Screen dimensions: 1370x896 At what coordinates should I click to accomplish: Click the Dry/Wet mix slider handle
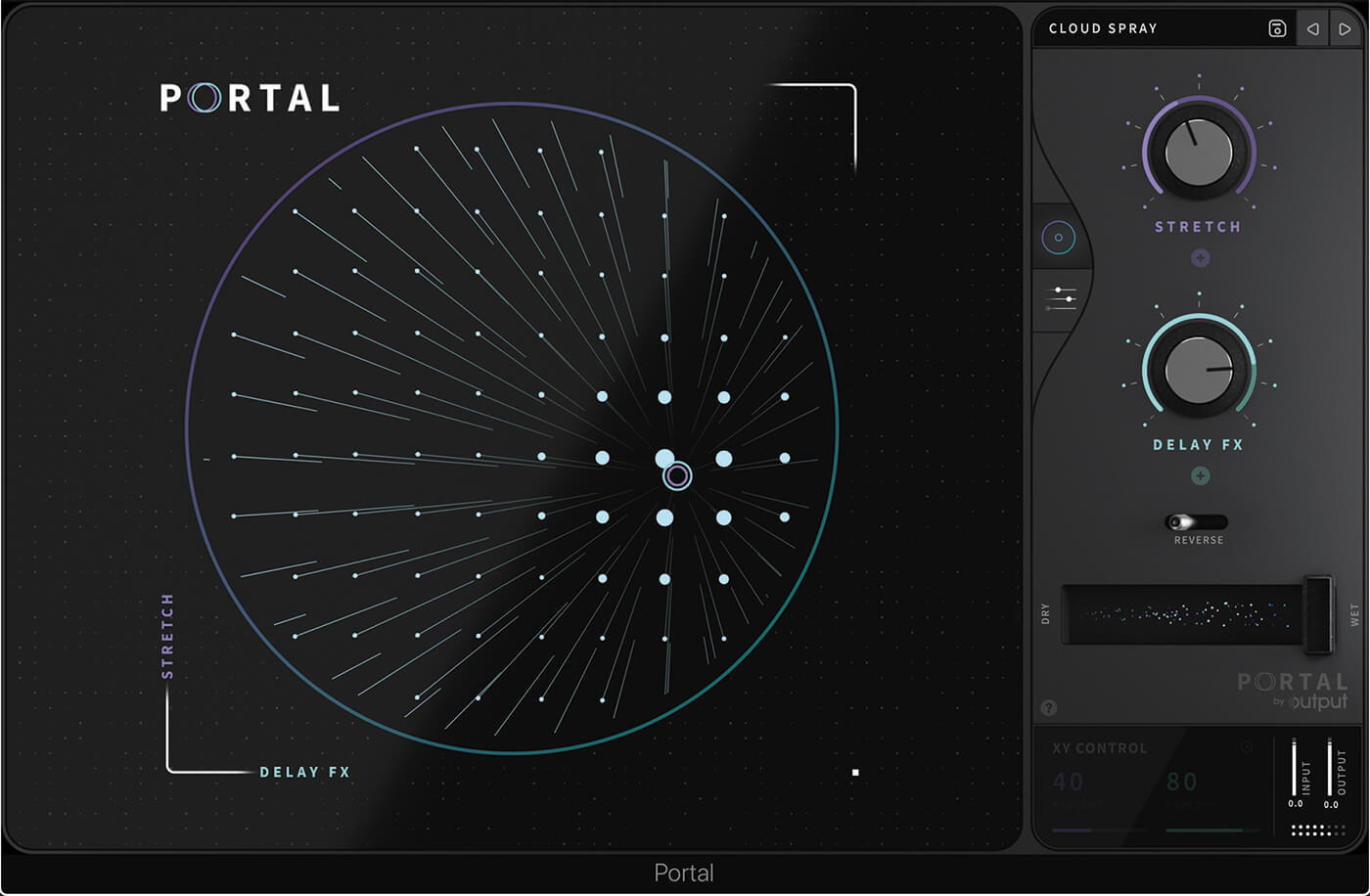point(1318,614)
